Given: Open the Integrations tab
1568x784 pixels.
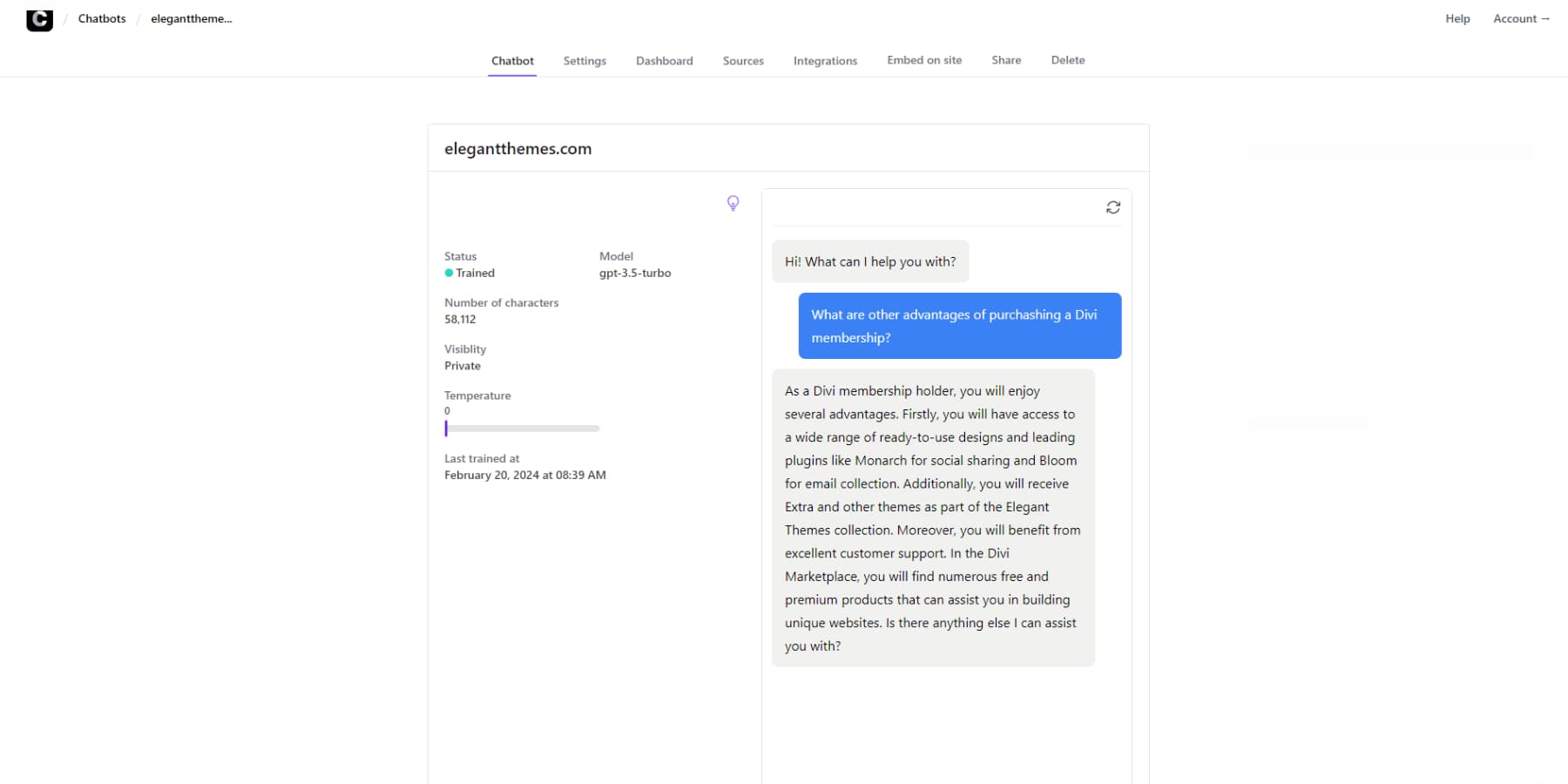Looking at the screenshot, I should [x=825, y=60].
